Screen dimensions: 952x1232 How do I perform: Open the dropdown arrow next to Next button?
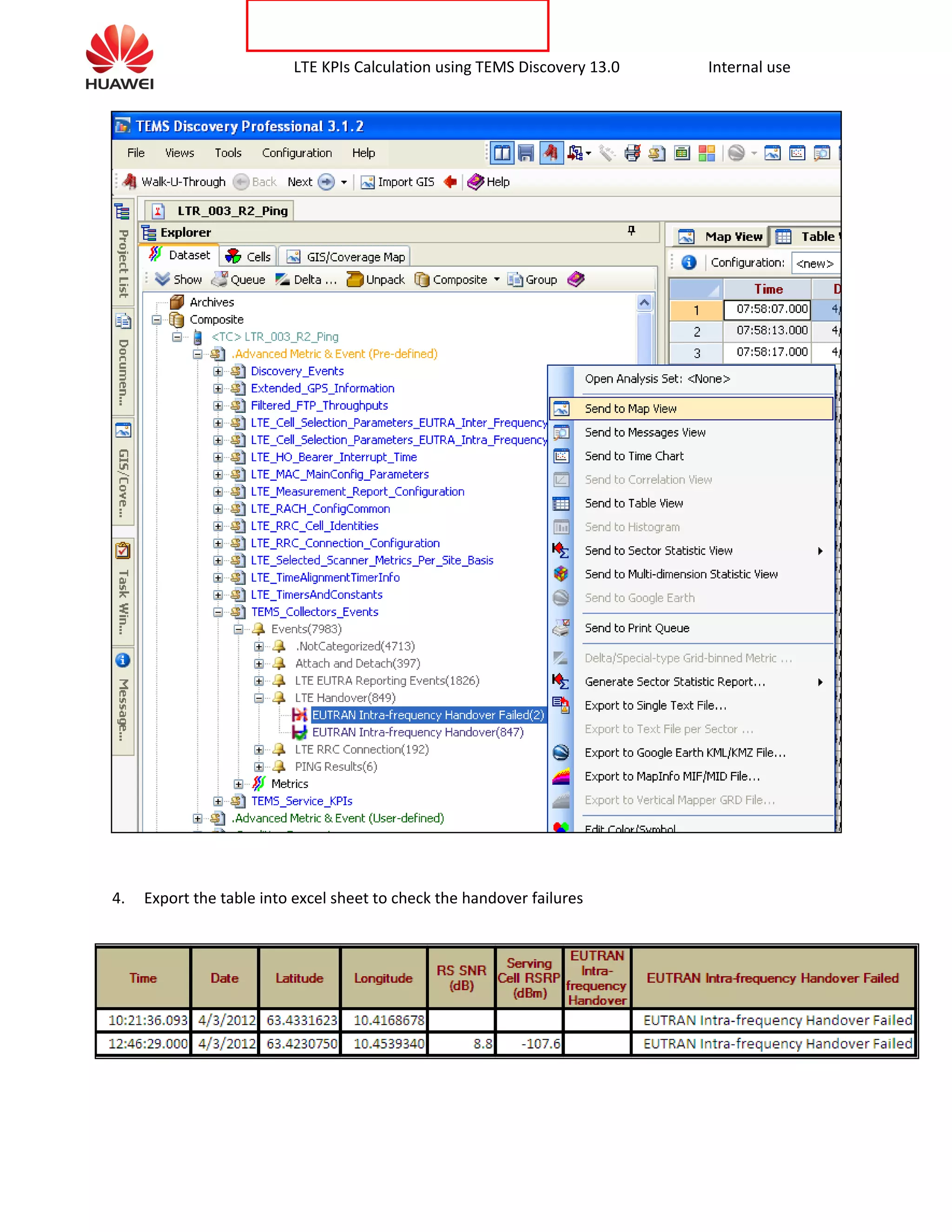pos(344,182)
